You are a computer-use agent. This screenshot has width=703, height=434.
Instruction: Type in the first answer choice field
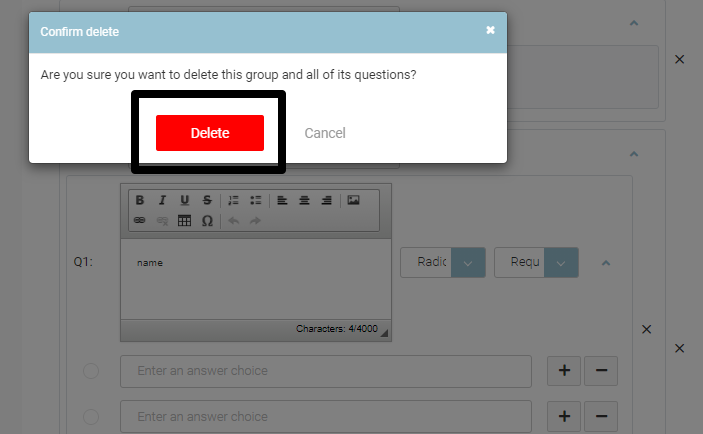pos(325,371)
